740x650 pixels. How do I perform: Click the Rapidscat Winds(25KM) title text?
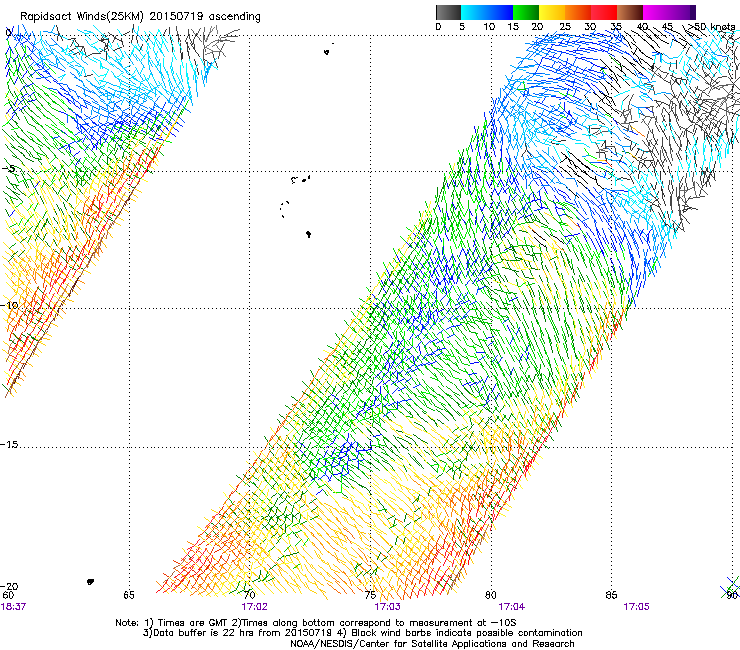(x=81, y=16)
